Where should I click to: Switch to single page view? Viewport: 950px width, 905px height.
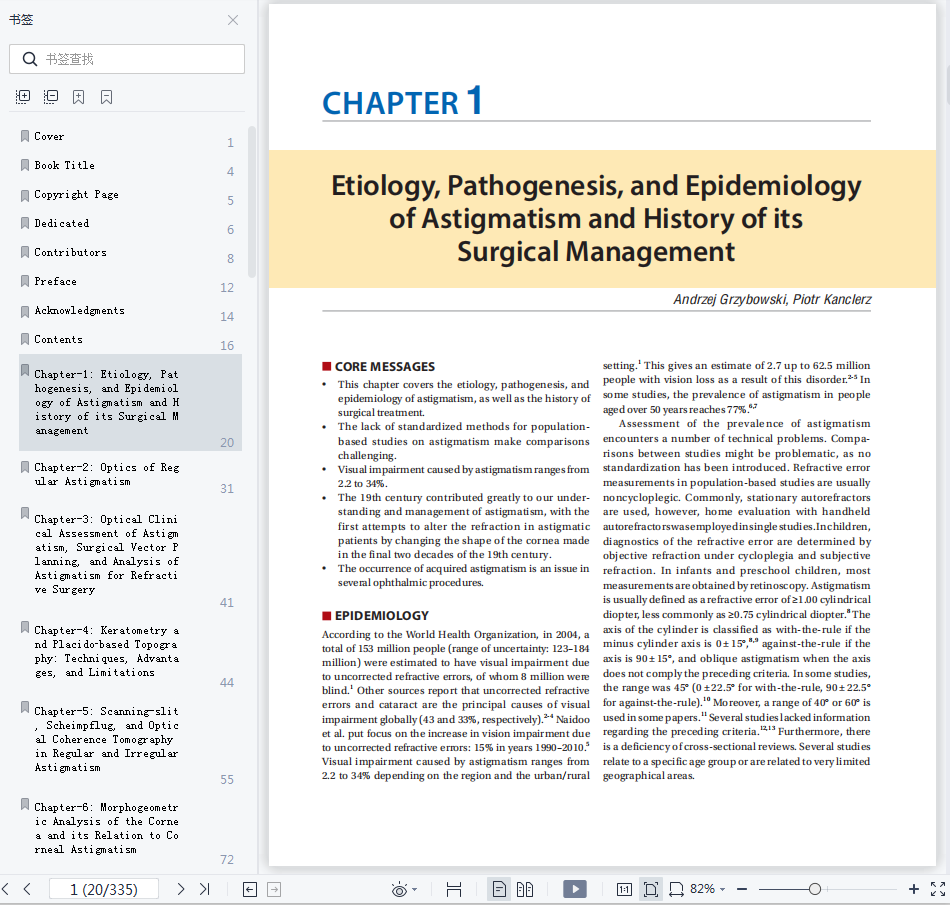[499, 889]
